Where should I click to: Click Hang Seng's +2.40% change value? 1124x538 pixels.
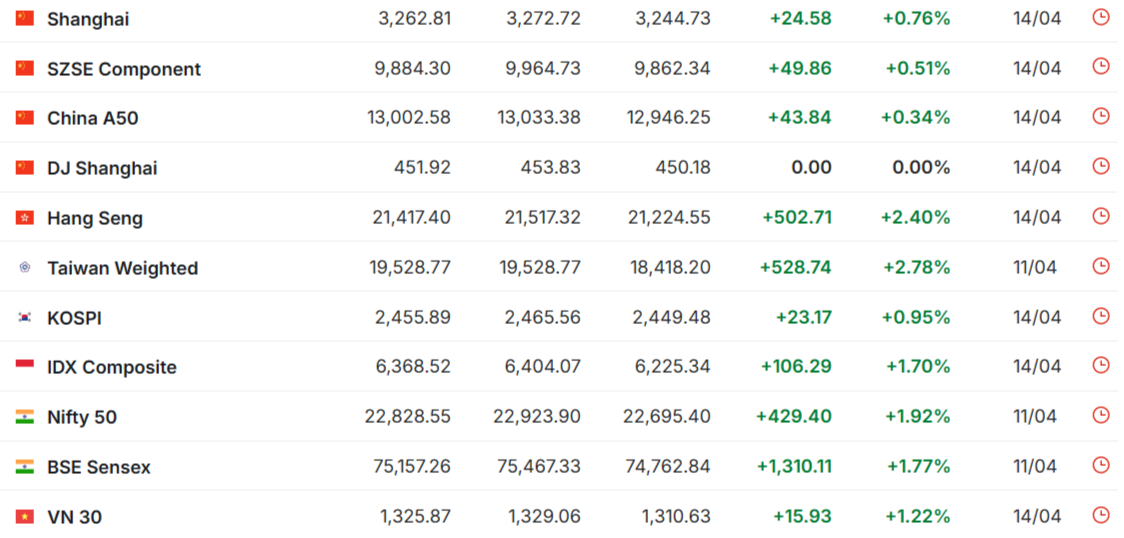(x=917, y=217)
